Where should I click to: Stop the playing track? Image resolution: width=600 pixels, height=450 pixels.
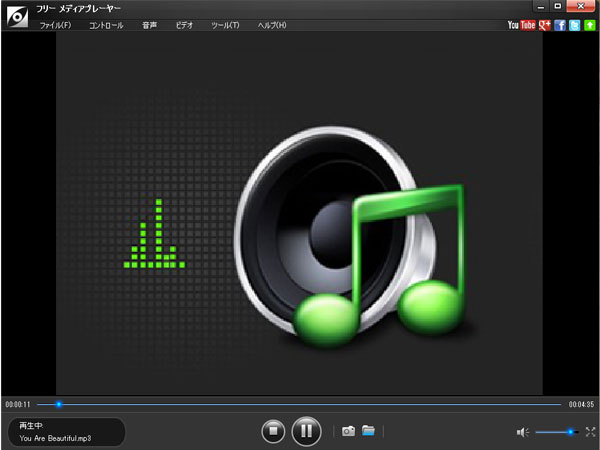(273, 431)
